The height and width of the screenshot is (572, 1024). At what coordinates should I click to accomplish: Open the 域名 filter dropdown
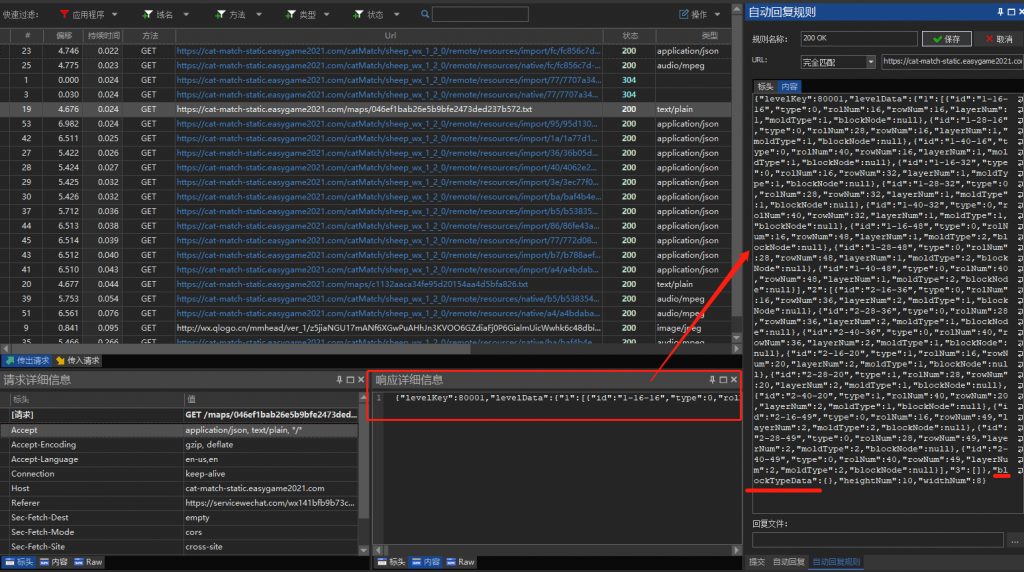pos(164,15)
